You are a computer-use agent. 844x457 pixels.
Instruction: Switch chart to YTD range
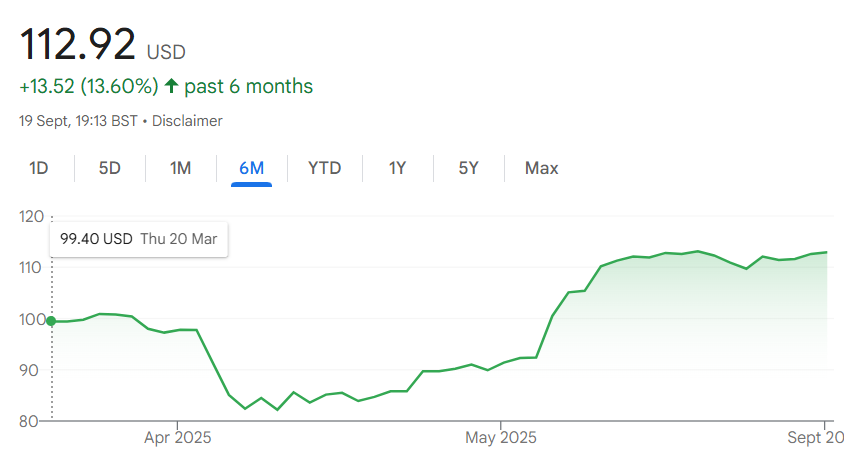[x=325, y=168]
